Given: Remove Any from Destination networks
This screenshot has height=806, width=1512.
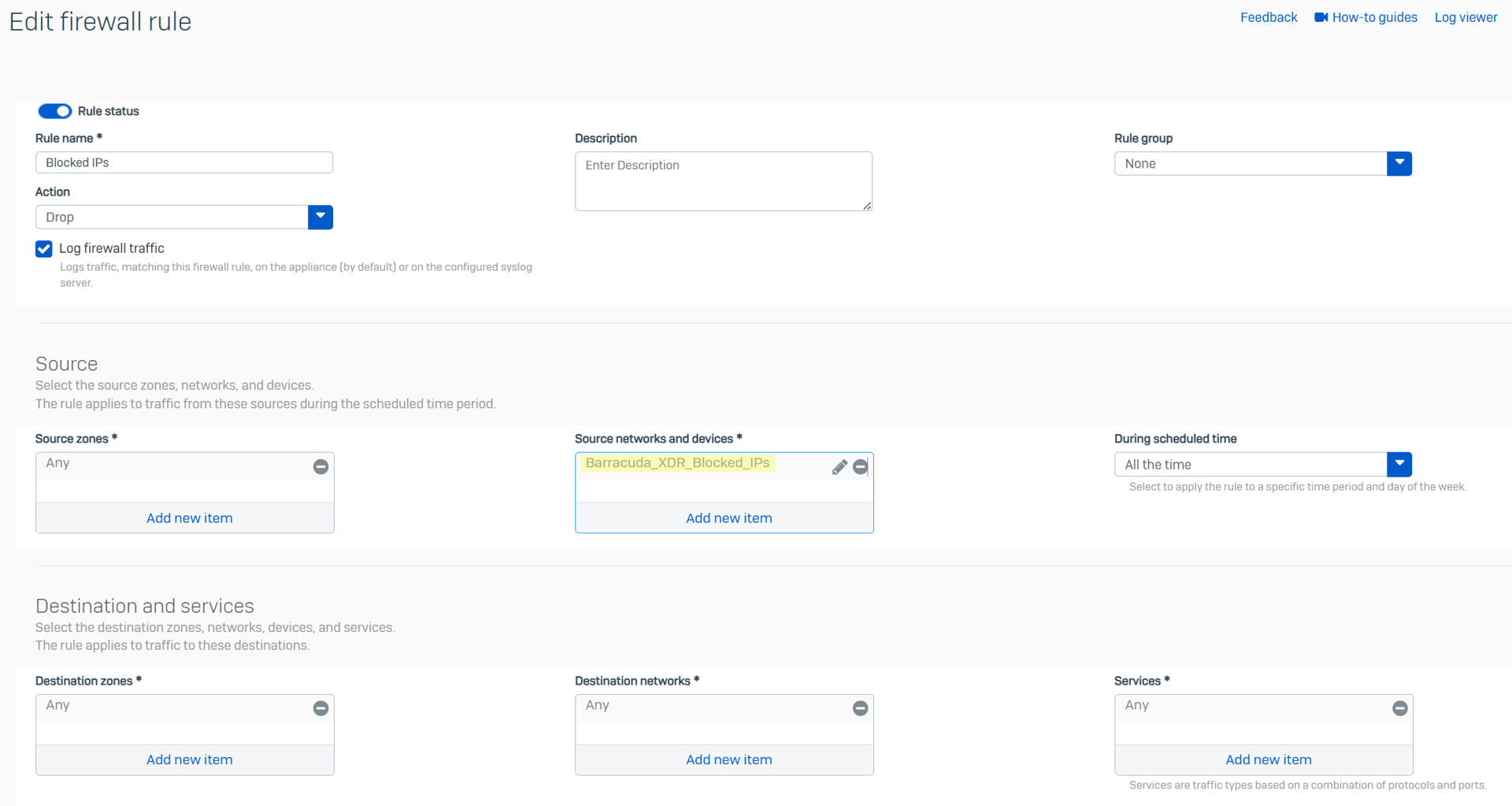Looking at the screenshot, I should pos(861,708).
